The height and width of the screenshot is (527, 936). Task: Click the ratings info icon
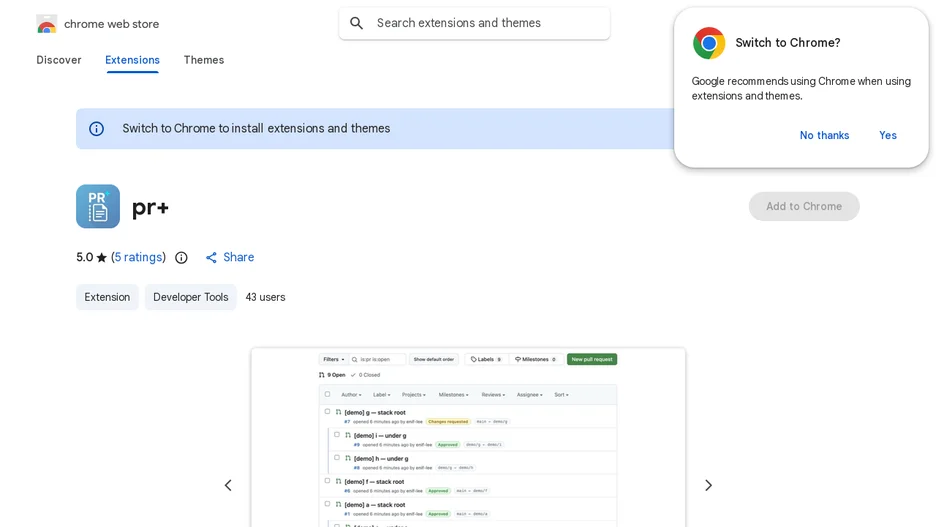pos(181,258)
